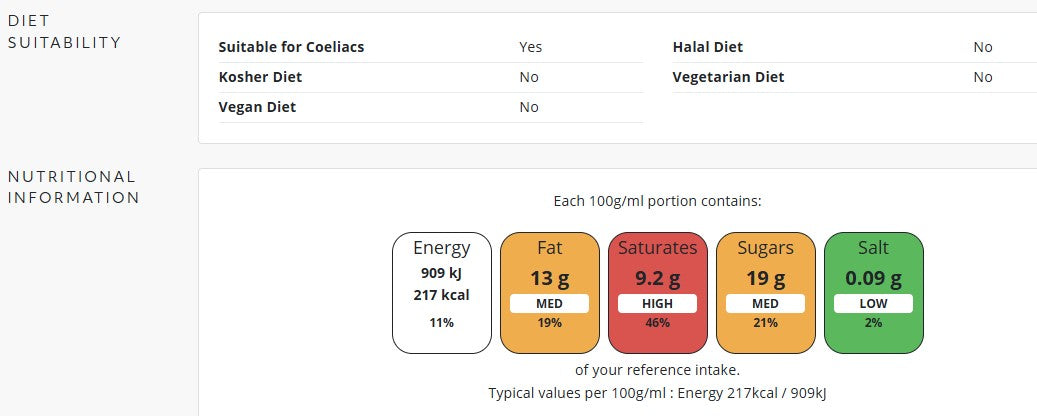Click the orange Fat 13 g tile
Image resolution: width=1037 pixels, height=416 pixels.
549,292
